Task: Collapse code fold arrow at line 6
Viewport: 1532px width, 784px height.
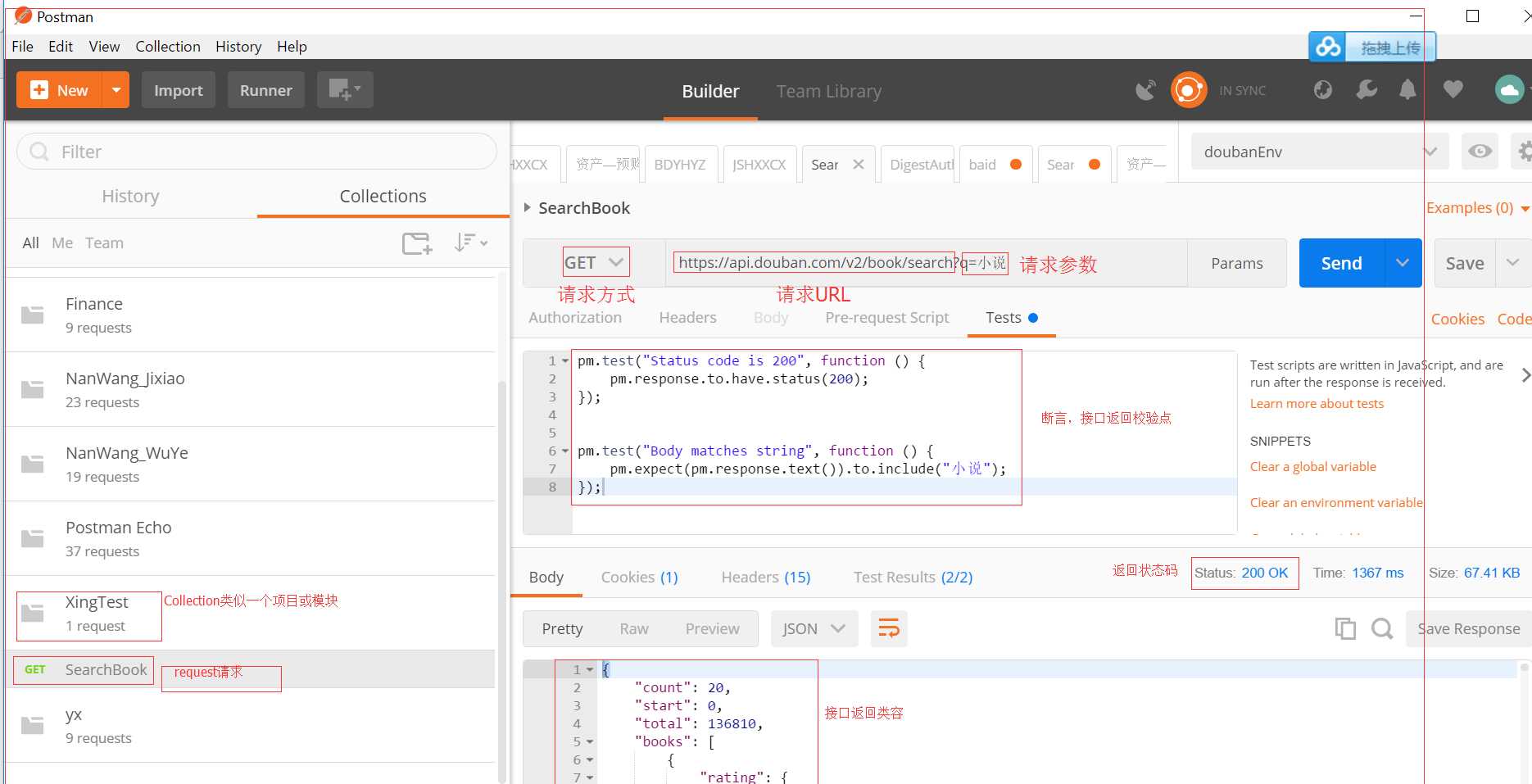Action: [x=565, y=451]
